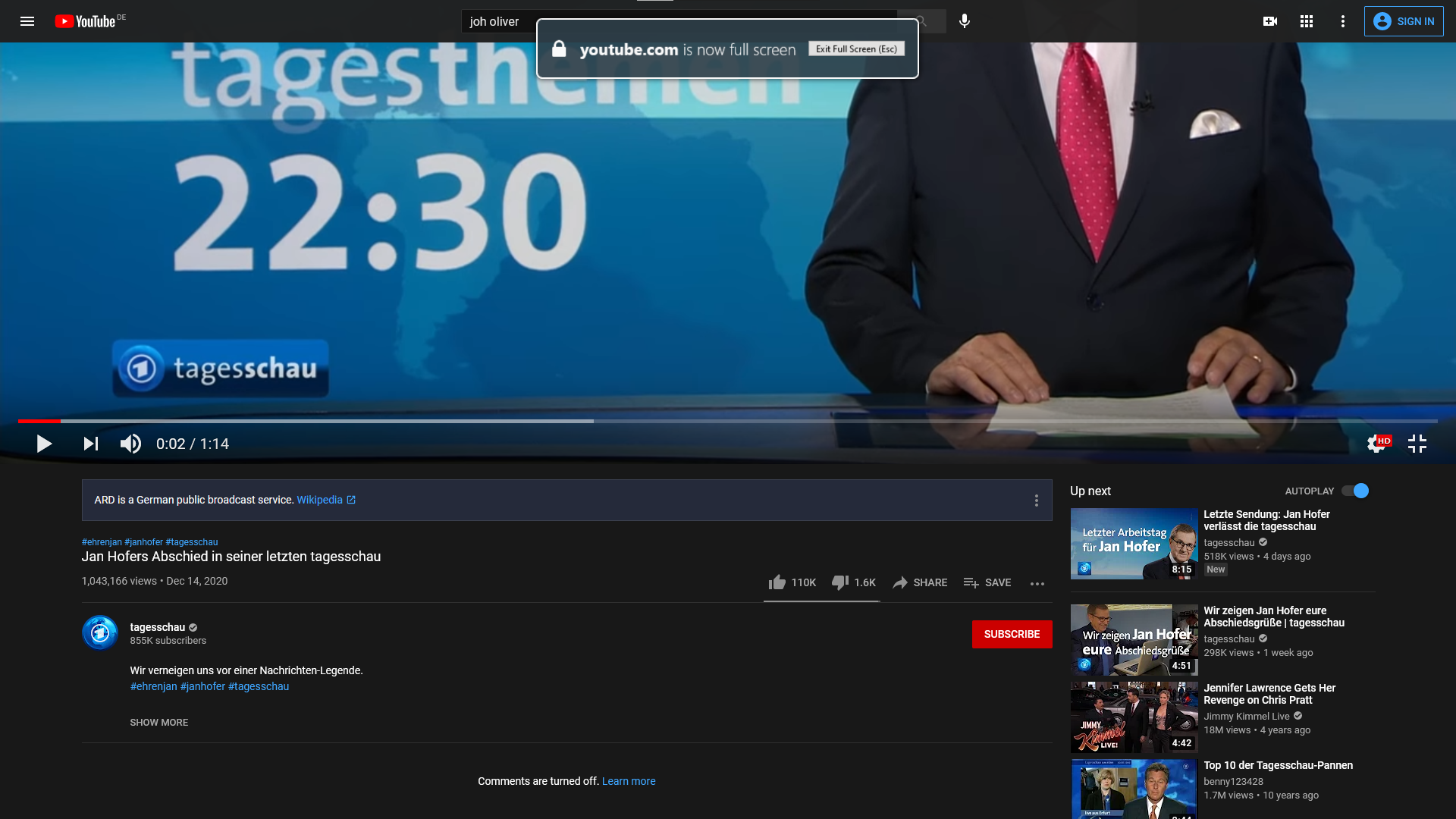
Task: Open more actions under the video title
Action: coord(1037,583)
